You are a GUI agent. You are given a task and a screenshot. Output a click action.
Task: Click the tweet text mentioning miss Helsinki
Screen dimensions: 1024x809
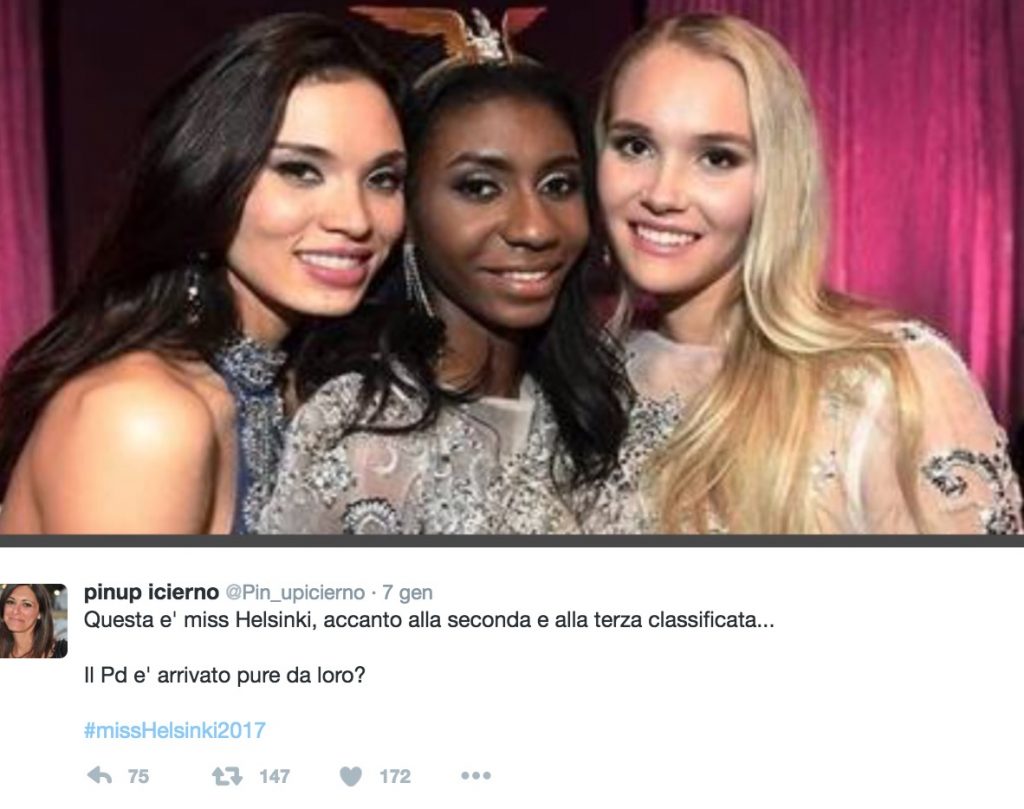pos(428,620)
